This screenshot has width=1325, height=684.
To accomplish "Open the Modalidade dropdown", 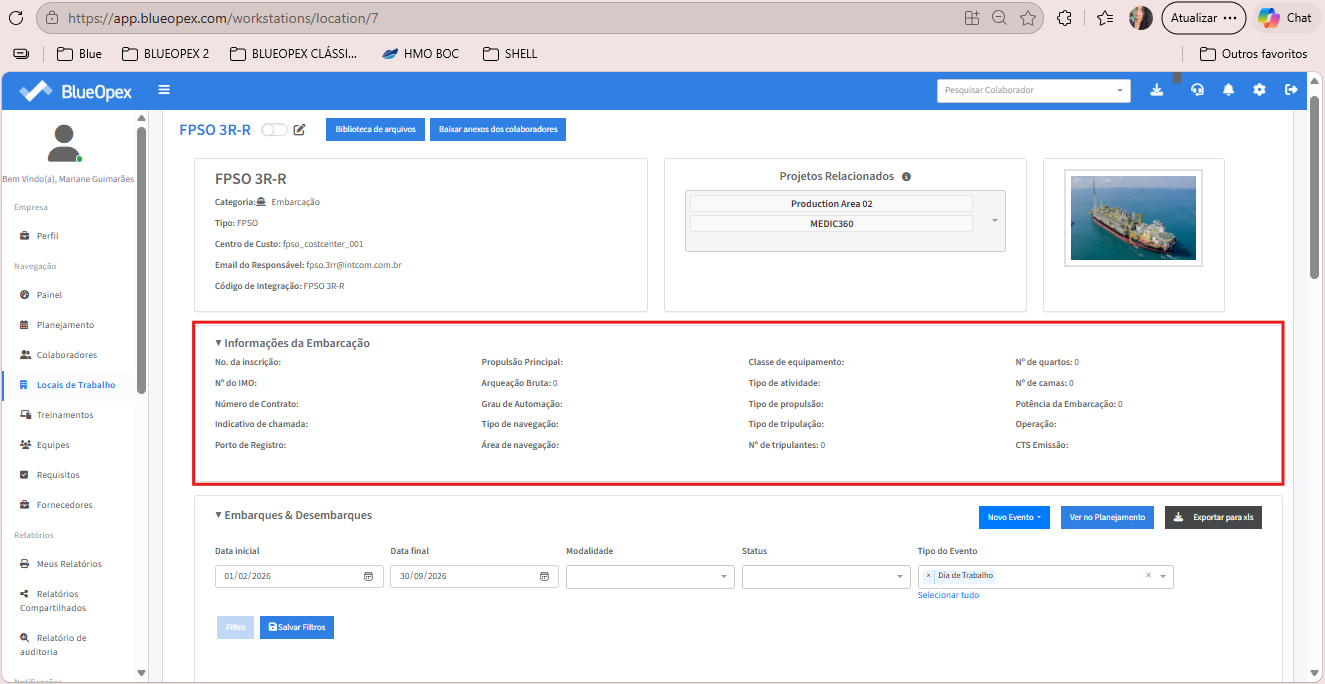I will coord(650,577).
